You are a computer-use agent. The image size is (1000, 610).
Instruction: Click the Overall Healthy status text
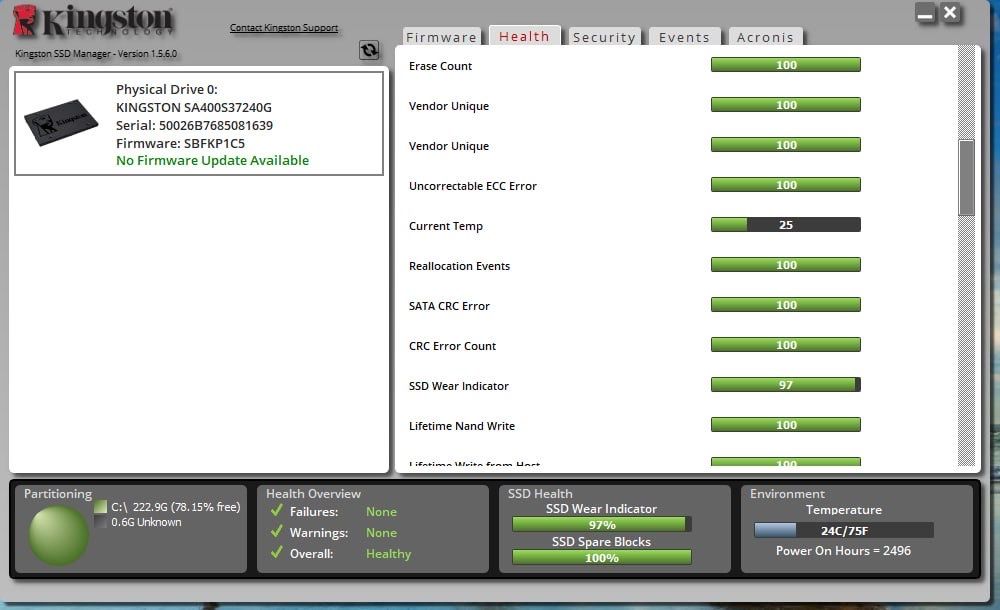pos(388,554)
